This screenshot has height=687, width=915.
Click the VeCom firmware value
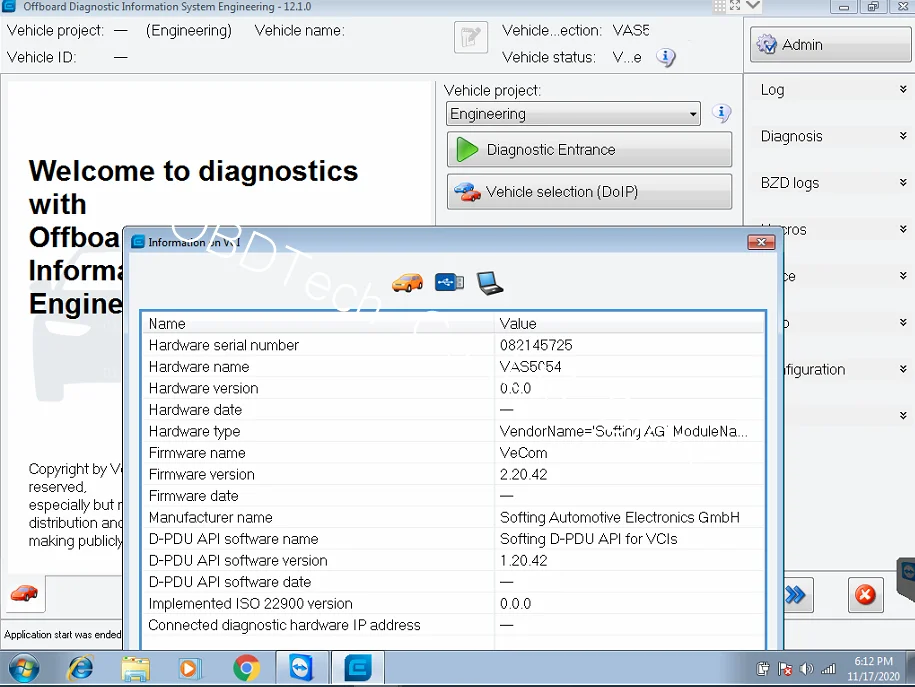pyautogui.click(x=523, y=453)
